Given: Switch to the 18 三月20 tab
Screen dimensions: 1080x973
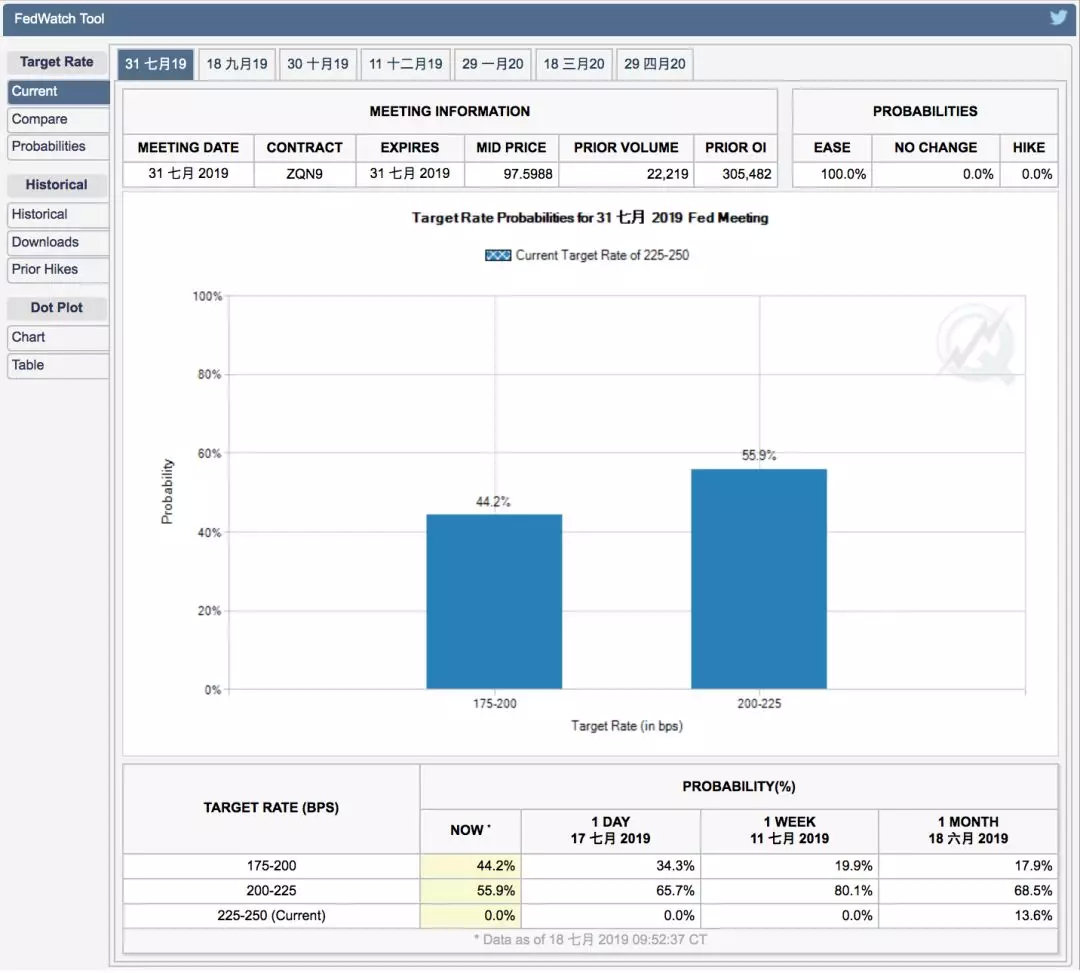Looking at the screenshot, I should coord(574,64).
